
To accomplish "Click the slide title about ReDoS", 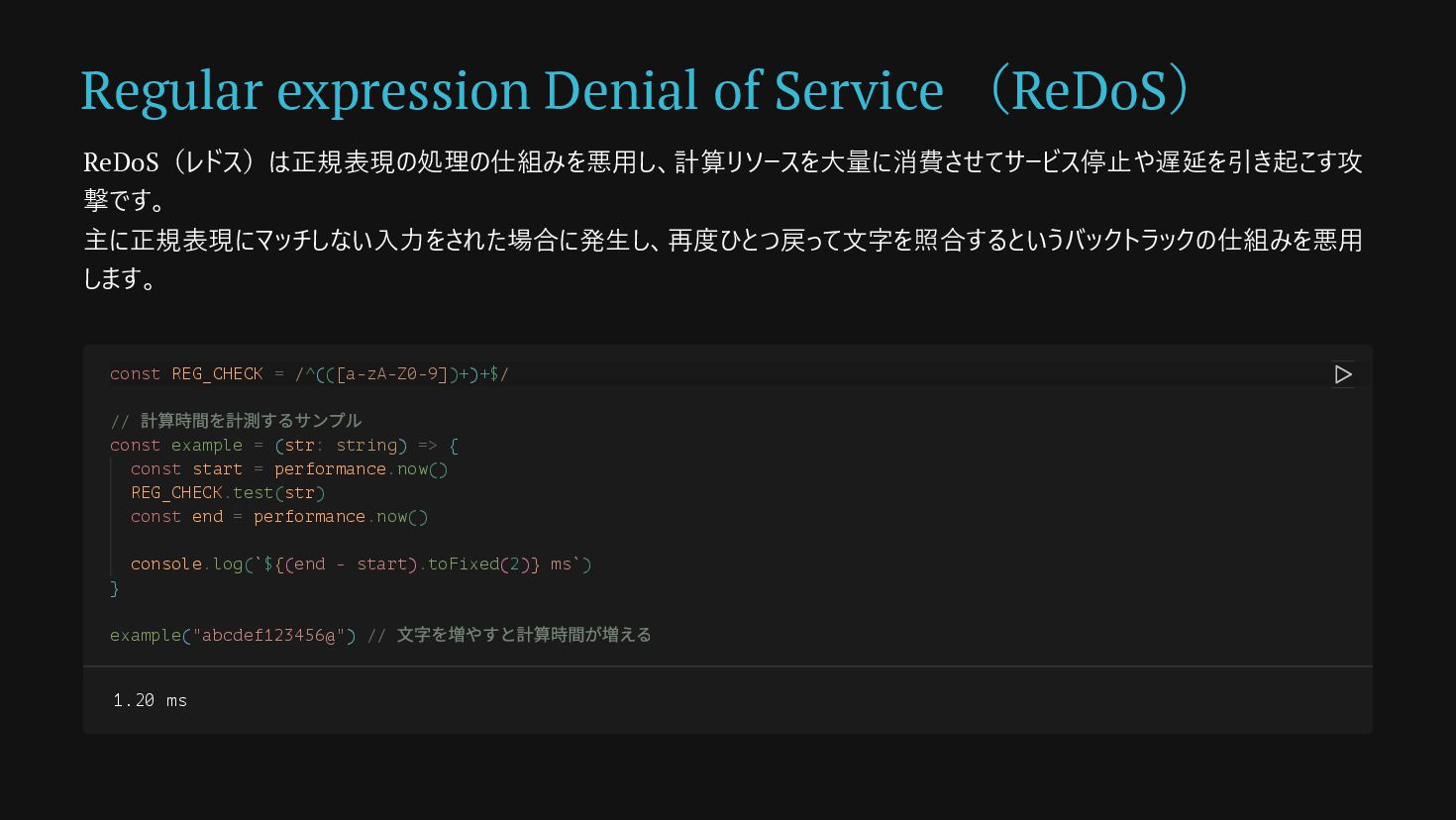I will click(x=634, y=90).
